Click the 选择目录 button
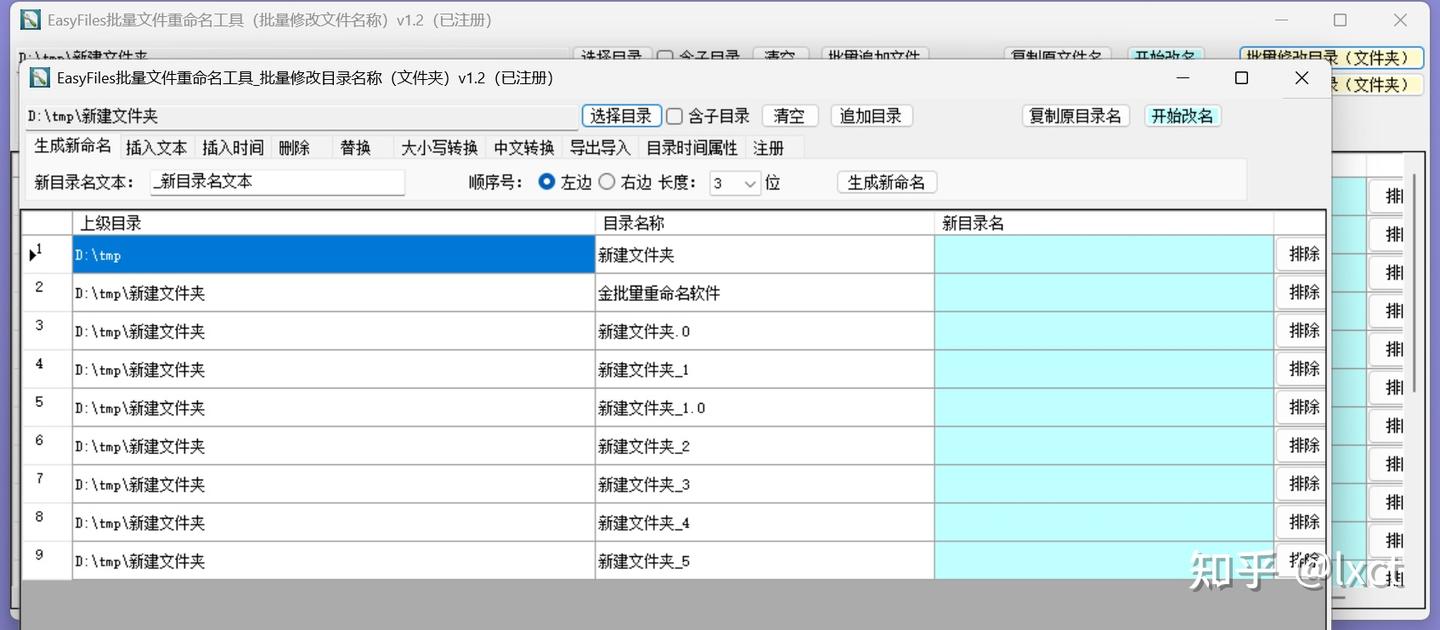Image resolution: width=1440 pixels, height=630 pixels. tap(621, 115)
